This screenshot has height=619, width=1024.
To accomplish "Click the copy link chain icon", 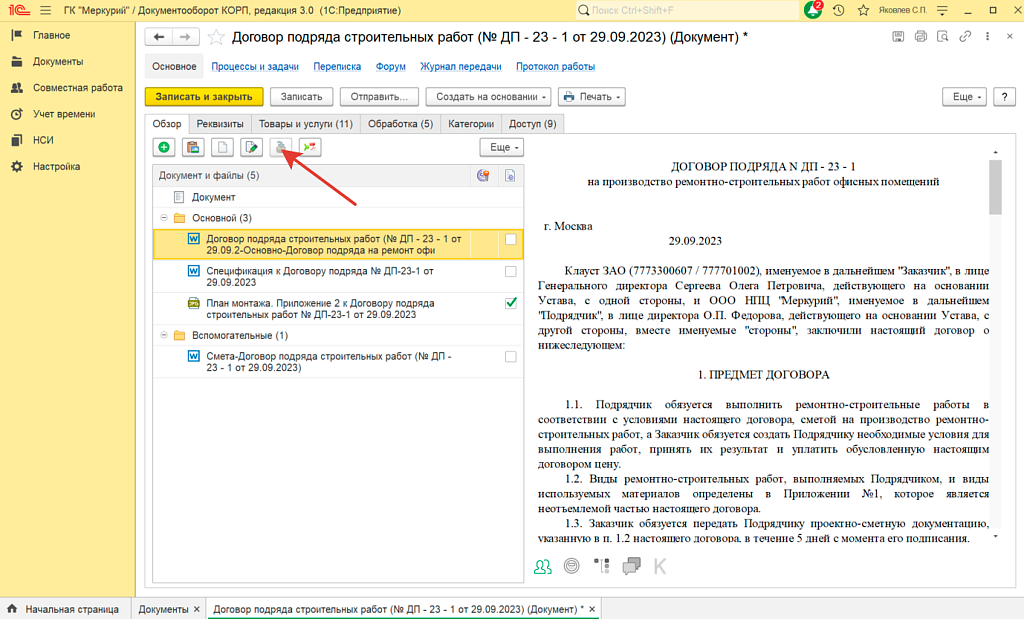I will [x=964, y=37].
